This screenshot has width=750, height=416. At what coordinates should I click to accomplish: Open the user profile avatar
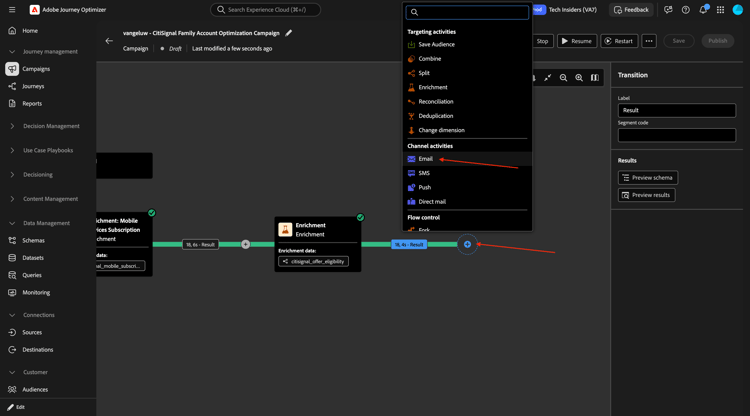738,10
